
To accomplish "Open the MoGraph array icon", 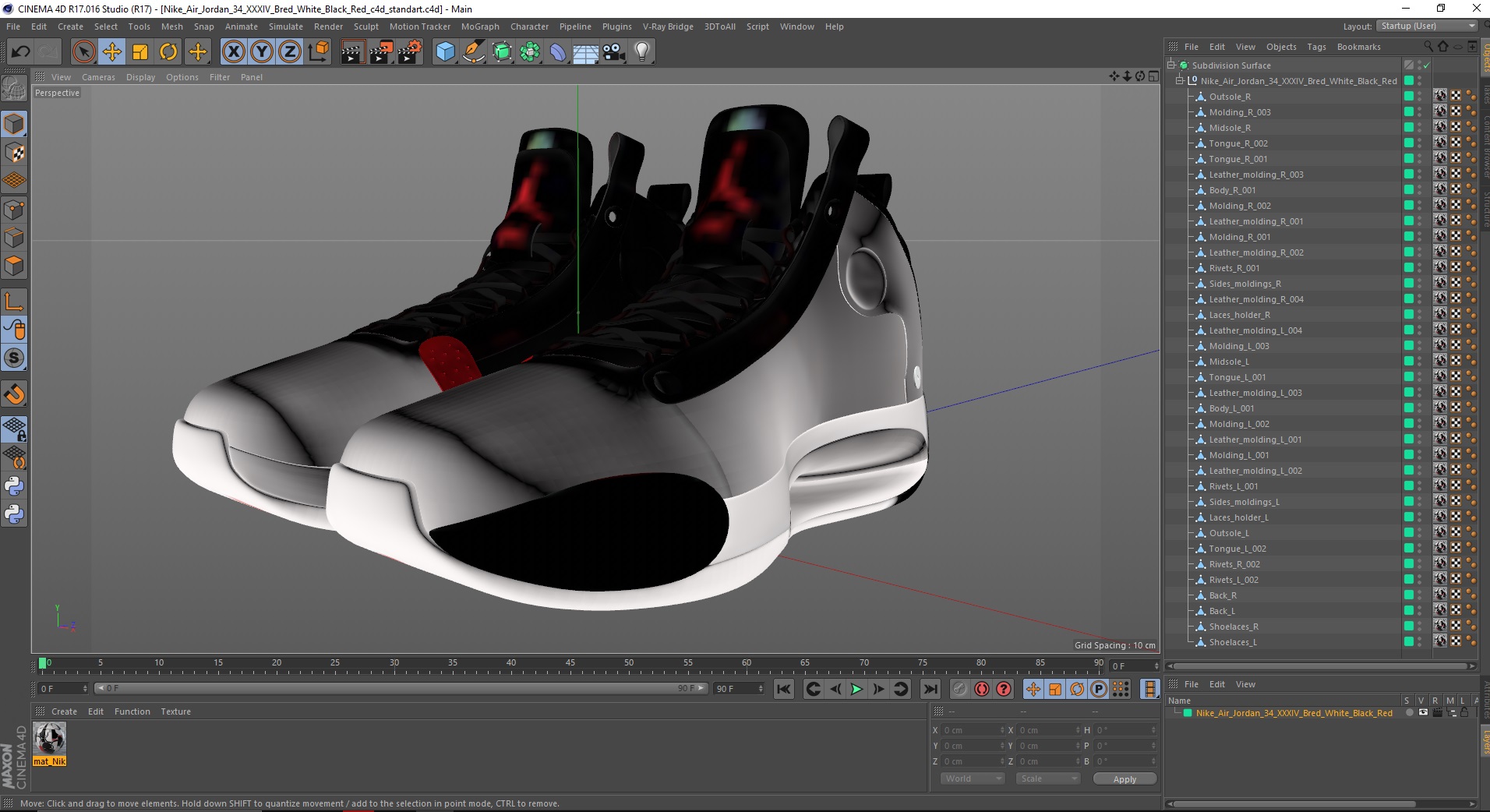I will click(530, 52).
